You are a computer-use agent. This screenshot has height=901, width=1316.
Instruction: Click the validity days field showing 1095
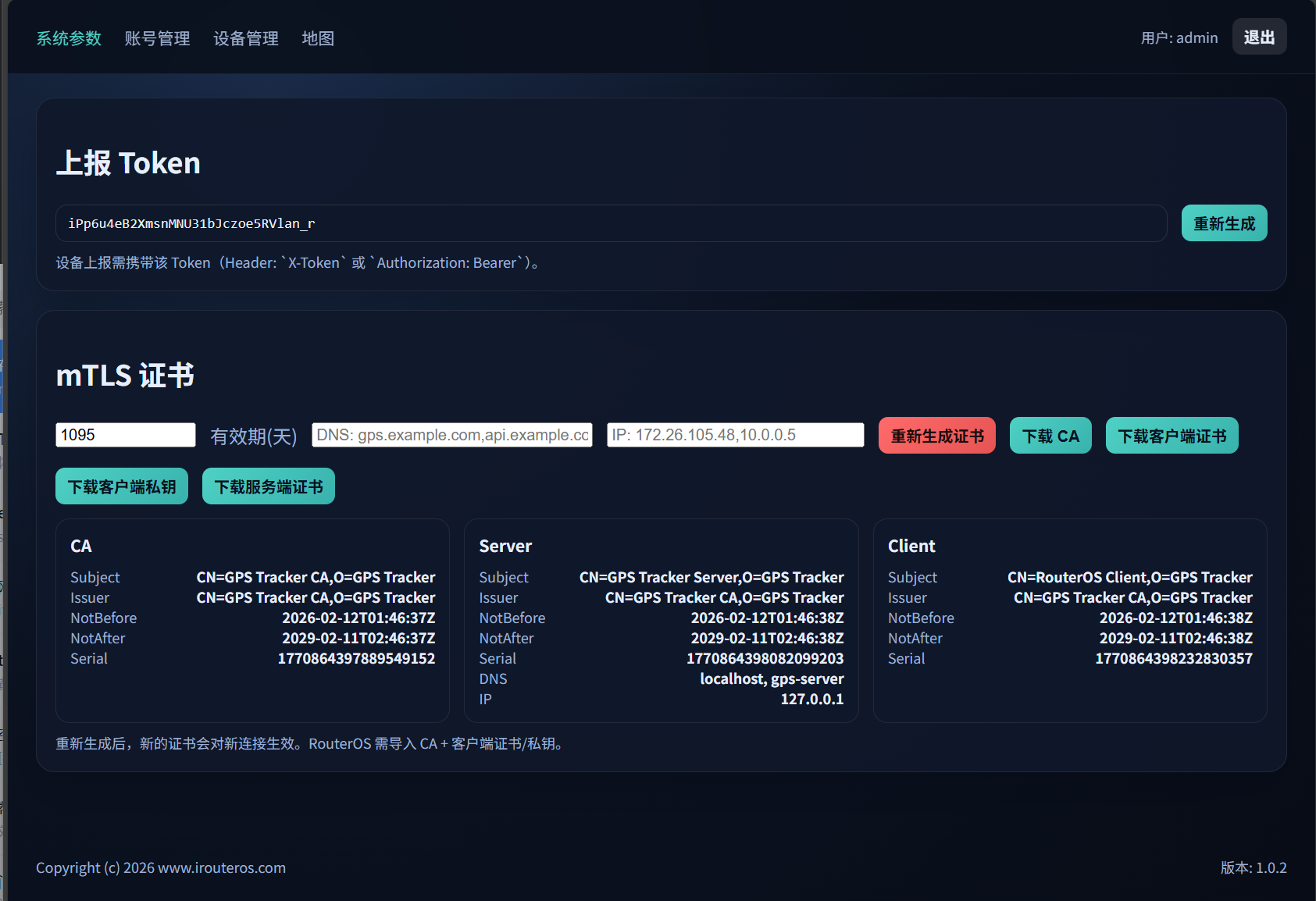126,435
